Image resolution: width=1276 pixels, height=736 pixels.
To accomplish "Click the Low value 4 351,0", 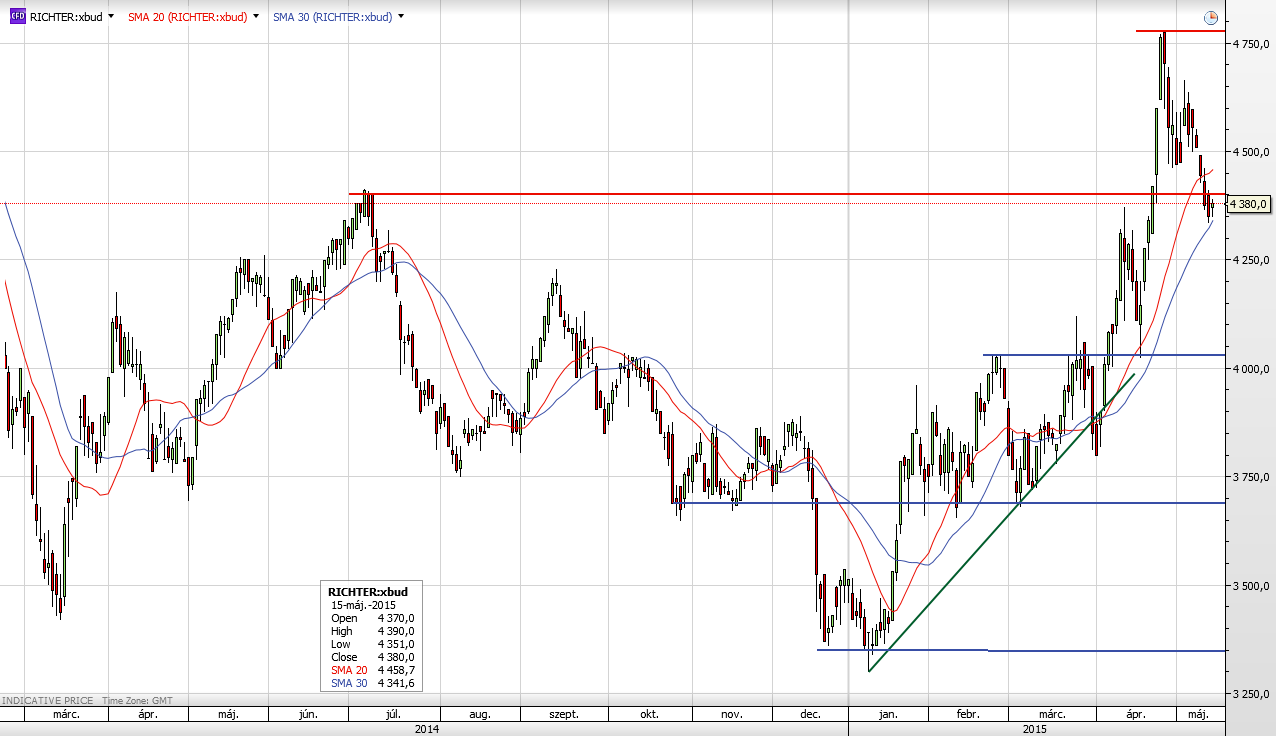I will (x=396, y=644).
